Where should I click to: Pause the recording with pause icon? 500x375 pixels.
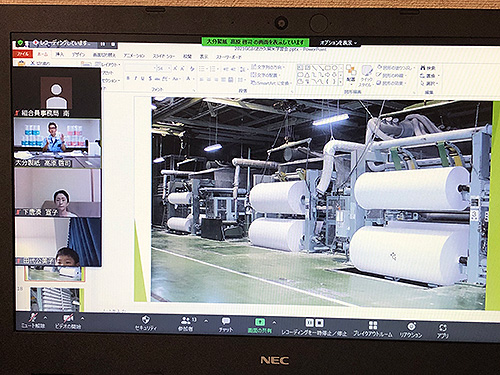coord(309,322)
